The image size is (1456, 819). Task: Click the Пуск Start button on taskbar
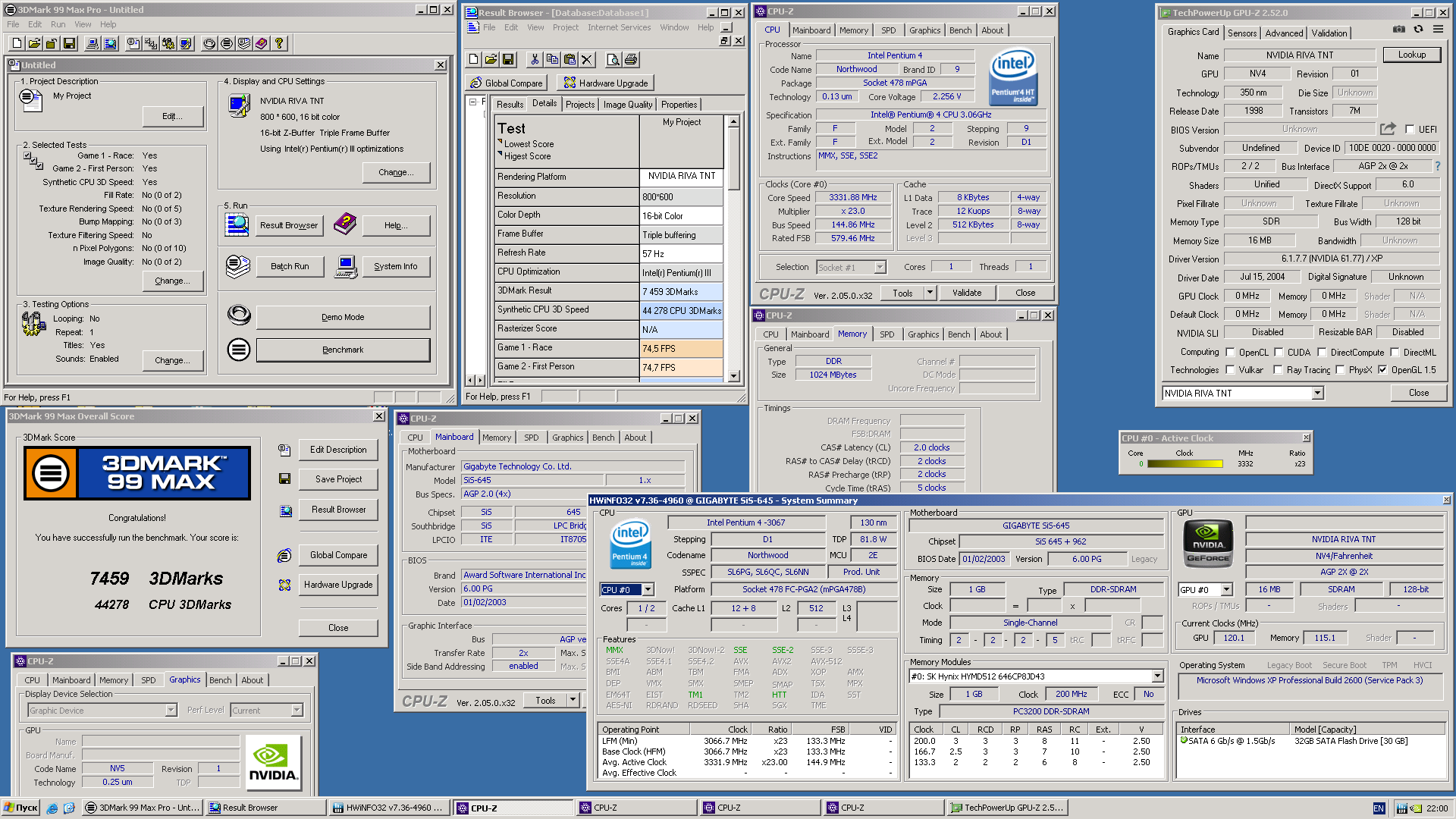[x=20, y=808]
